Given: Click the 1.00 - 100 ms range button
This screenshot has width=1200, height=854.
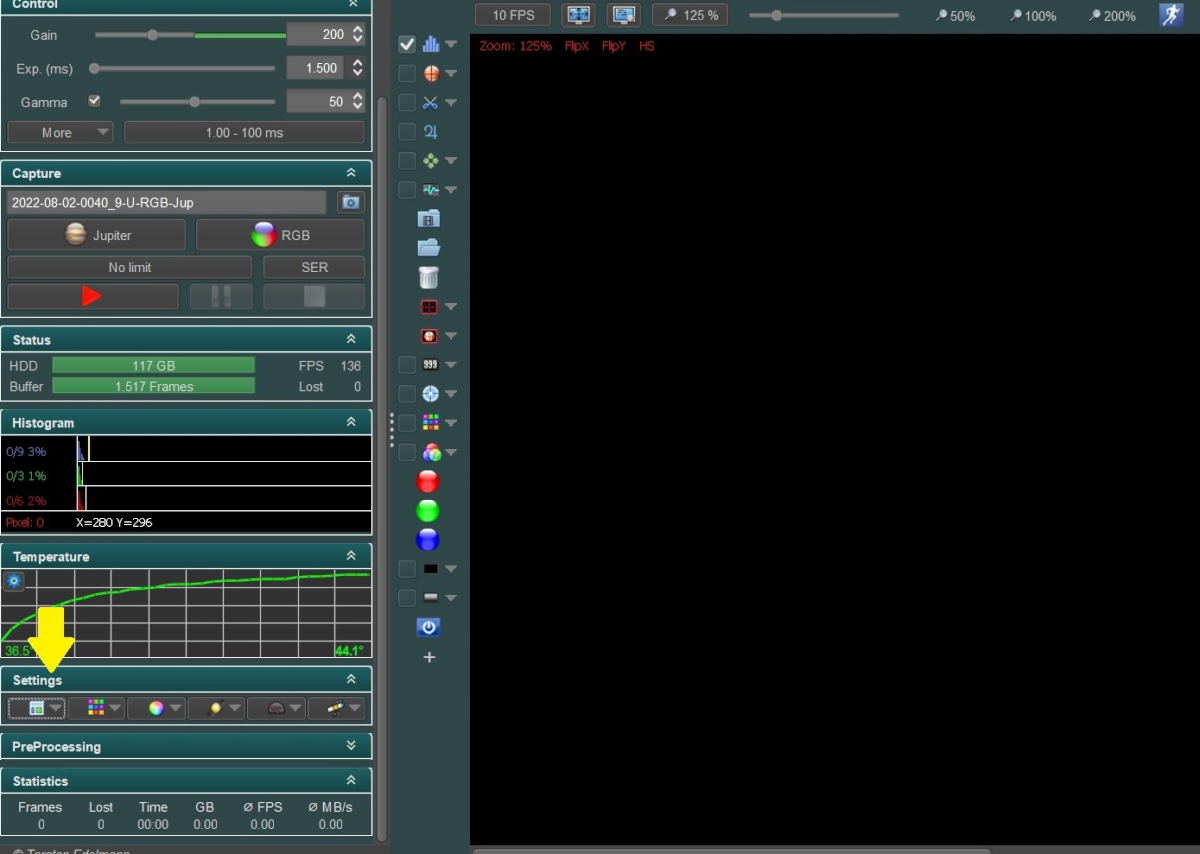Looking at the screenshot, I should 244,132.
